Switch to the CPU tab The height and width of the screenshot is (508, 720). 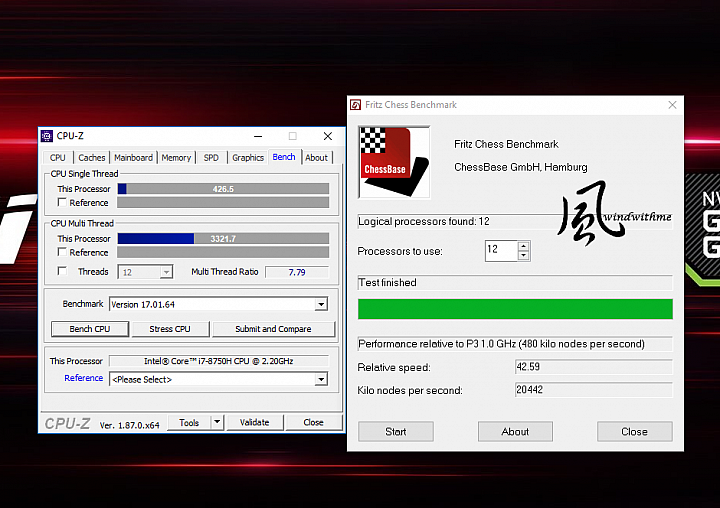58,158
